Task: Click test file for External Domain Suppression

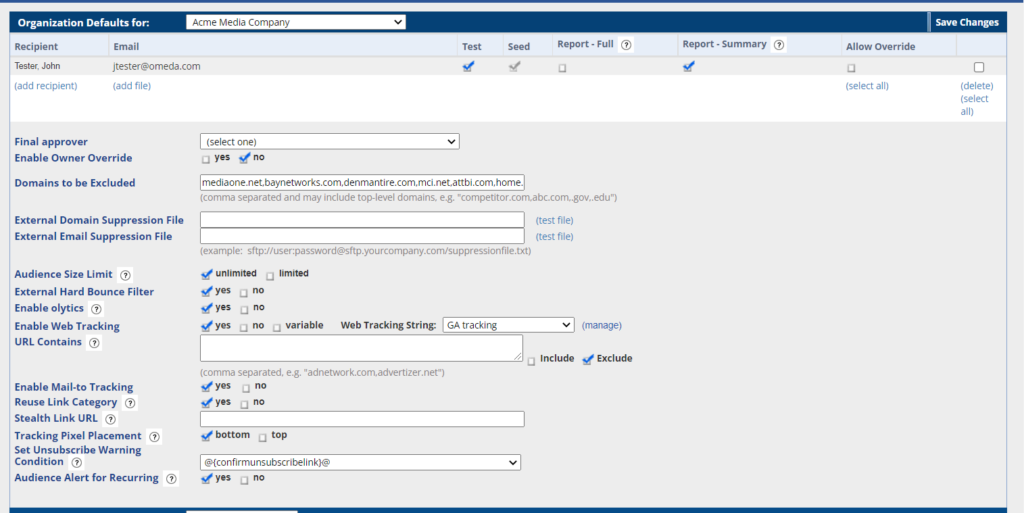Action: 554,221
